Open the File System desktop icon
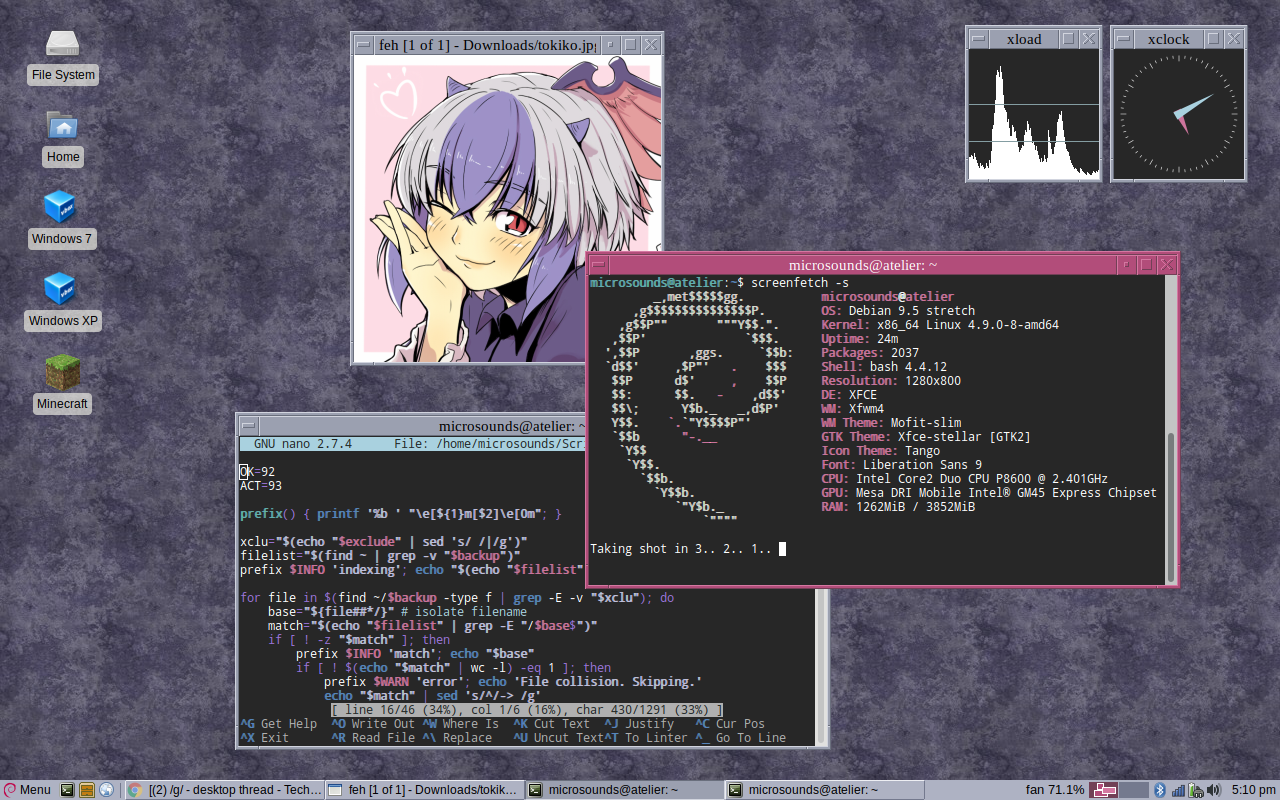 click(x=62, y=56)
